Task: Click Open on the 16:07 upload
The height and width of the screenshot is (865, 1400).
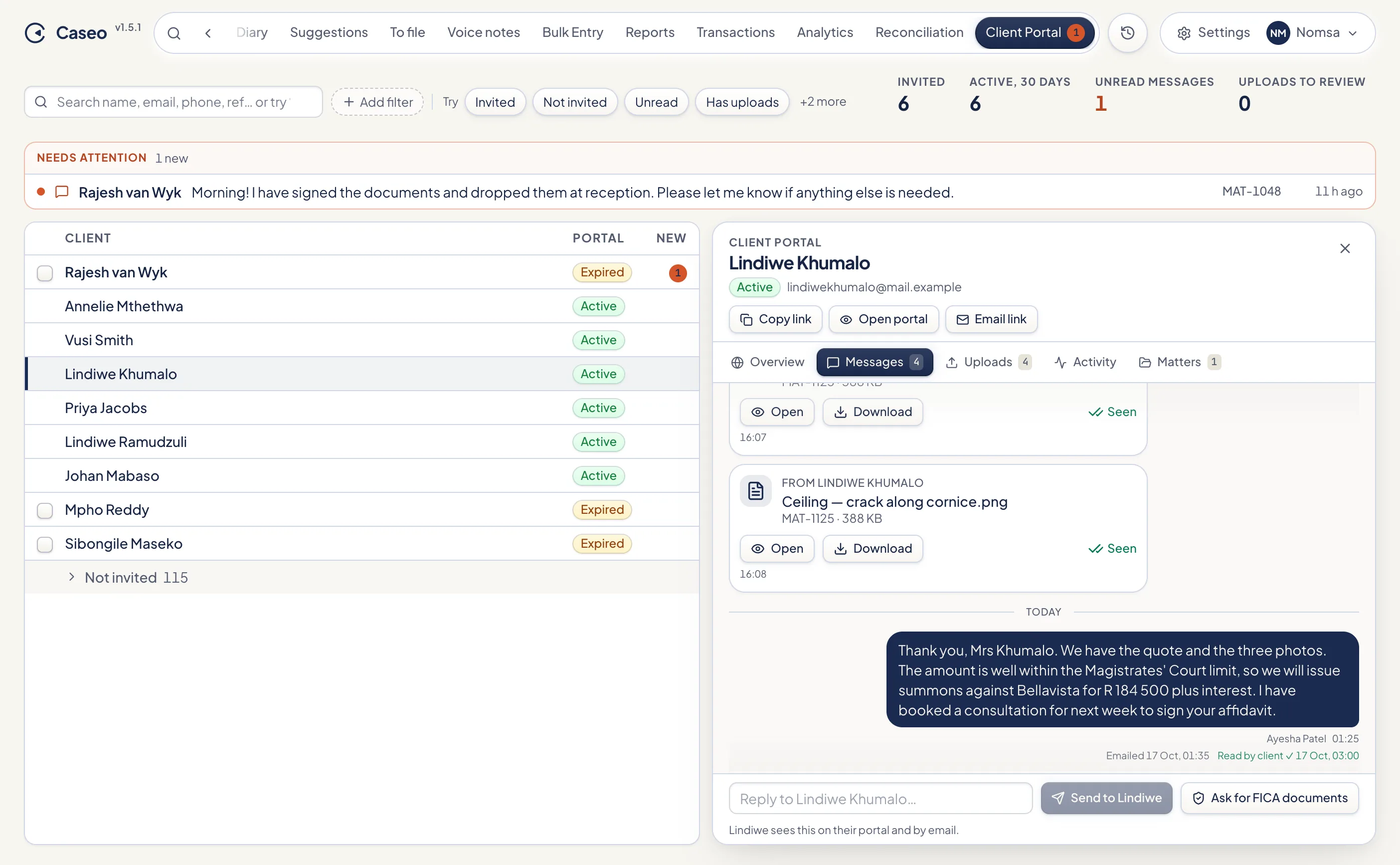Action: tap(777, 412)
